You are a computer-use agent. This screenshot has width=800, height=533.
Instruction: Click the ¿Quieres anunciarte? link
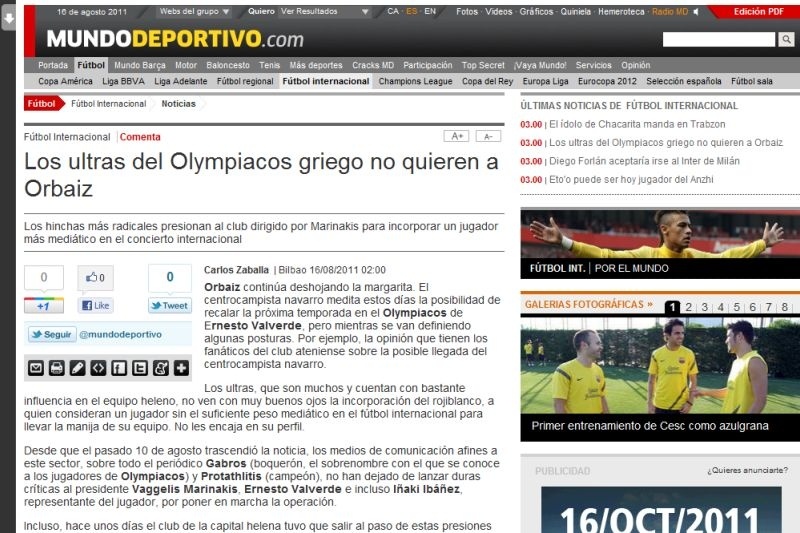[x=747, y=470]
